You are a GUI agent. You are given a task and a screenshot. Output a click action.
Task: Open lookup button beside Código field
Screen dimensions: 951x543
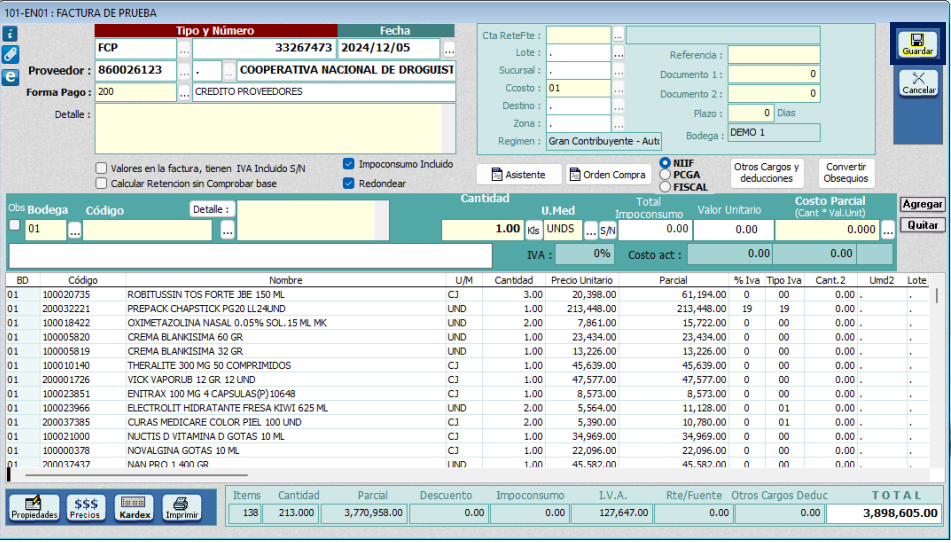pos(227,231)
